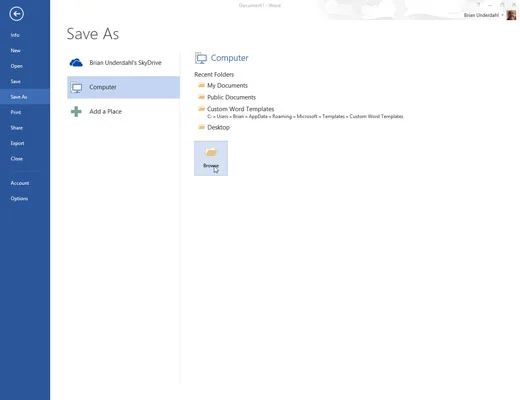
Task: Click the Computer monitor icon in places list
Action: pos(76,88)
